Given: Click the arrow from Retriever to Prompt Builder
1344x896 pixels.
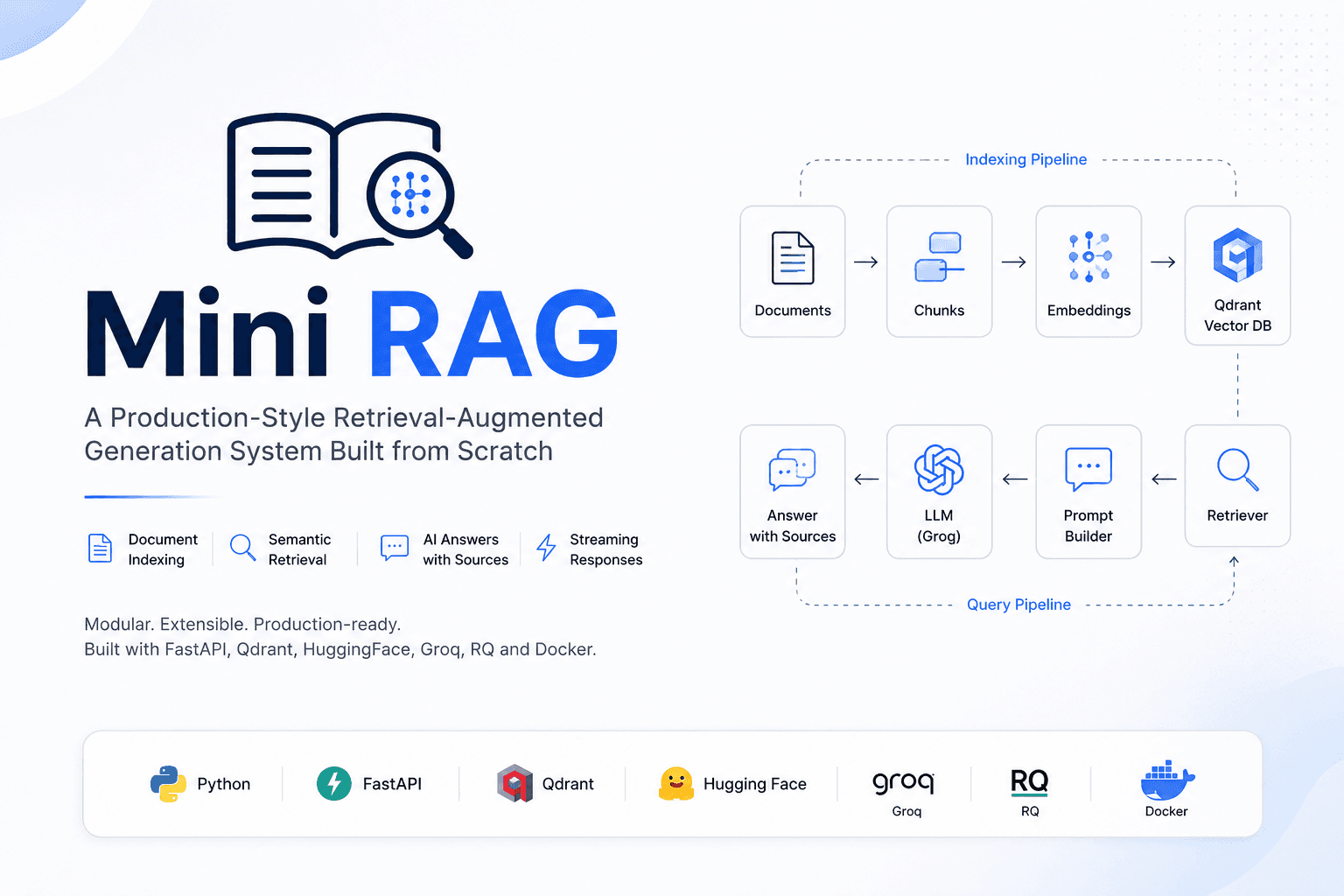Looking at the screenshot, I should tap(1164, 479).
